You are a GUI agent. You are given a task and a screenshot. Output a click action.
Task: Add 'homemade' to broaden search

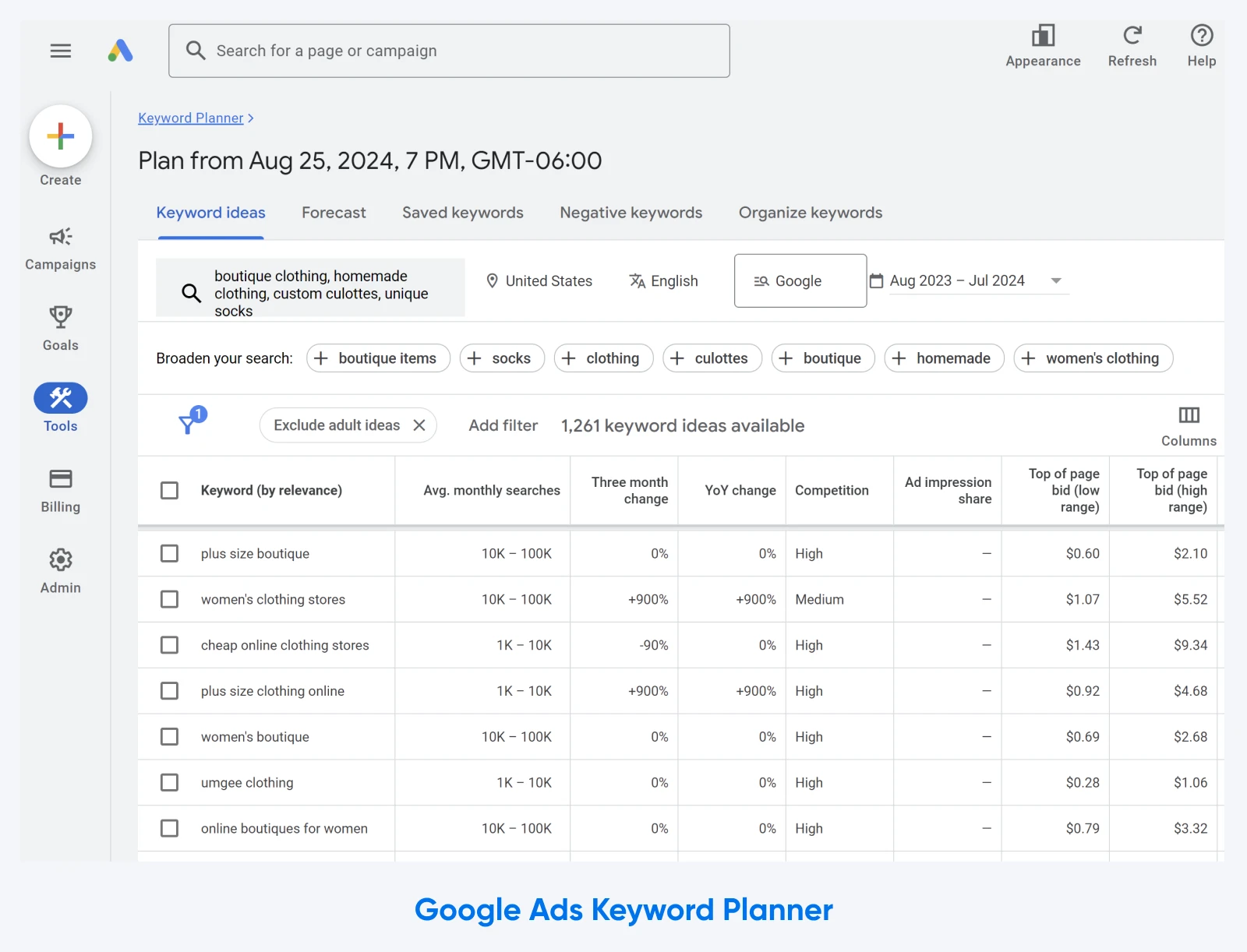pyautogui.click(x=944, y=358)
